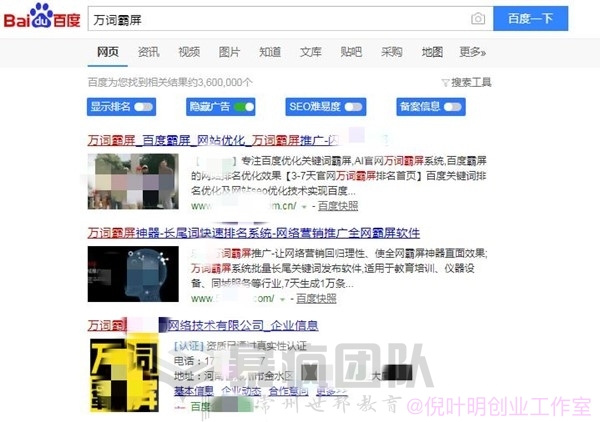Turn off the 隐藏广告 toggle
Viewport: 600px width, 422px height.
click(x=243, y=107)
